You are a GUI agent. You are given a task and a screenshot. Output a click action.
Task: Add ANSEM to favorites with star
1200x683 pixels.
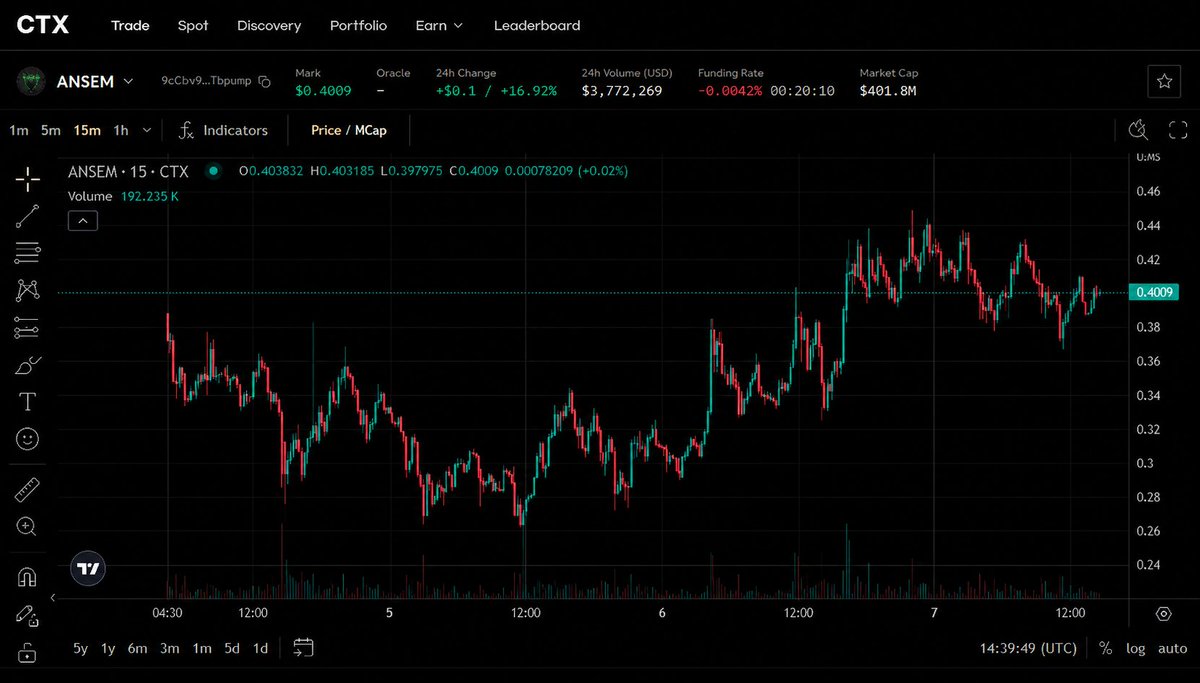pos(1164,82)
